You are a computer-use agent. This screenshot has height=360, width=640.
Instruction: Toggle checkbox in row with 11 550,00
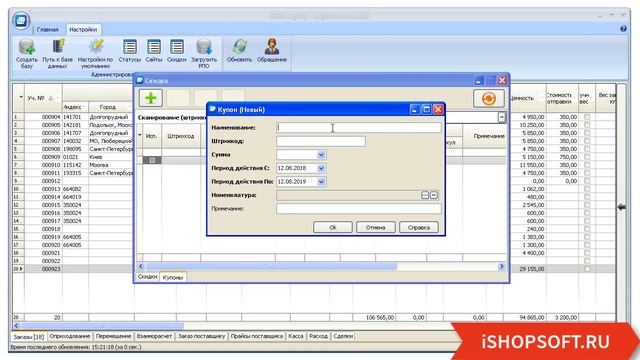point(587,165)
